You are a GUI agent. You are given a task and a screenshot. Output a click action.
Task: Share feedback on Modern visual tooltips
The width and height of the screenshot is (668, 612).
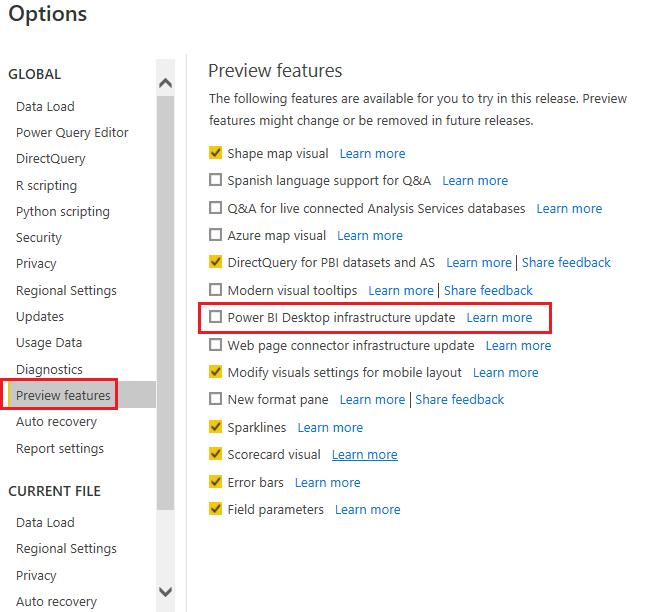488,290
